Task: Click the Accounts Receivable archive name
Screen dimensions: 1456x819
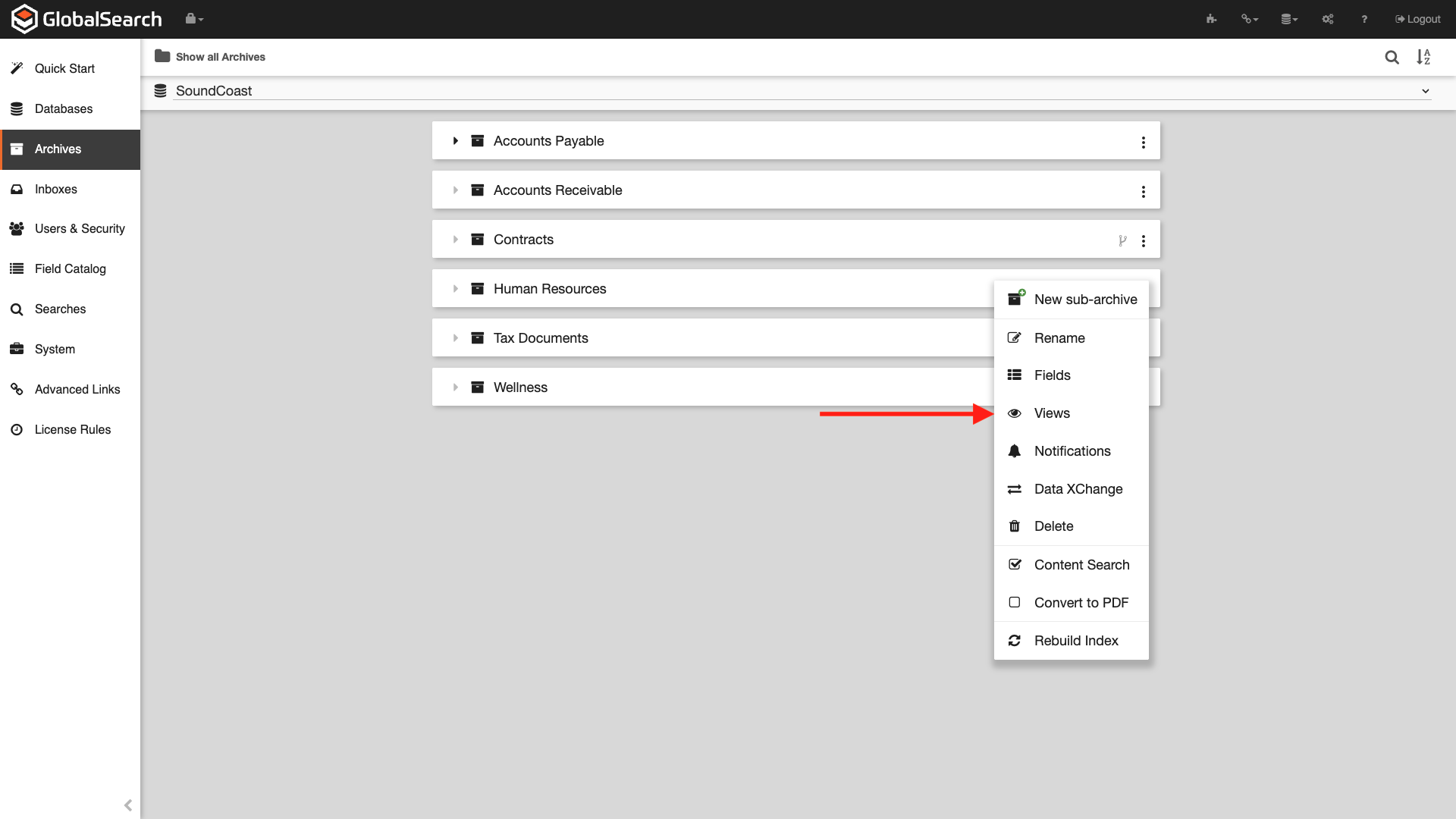Action: pos(557,190)
